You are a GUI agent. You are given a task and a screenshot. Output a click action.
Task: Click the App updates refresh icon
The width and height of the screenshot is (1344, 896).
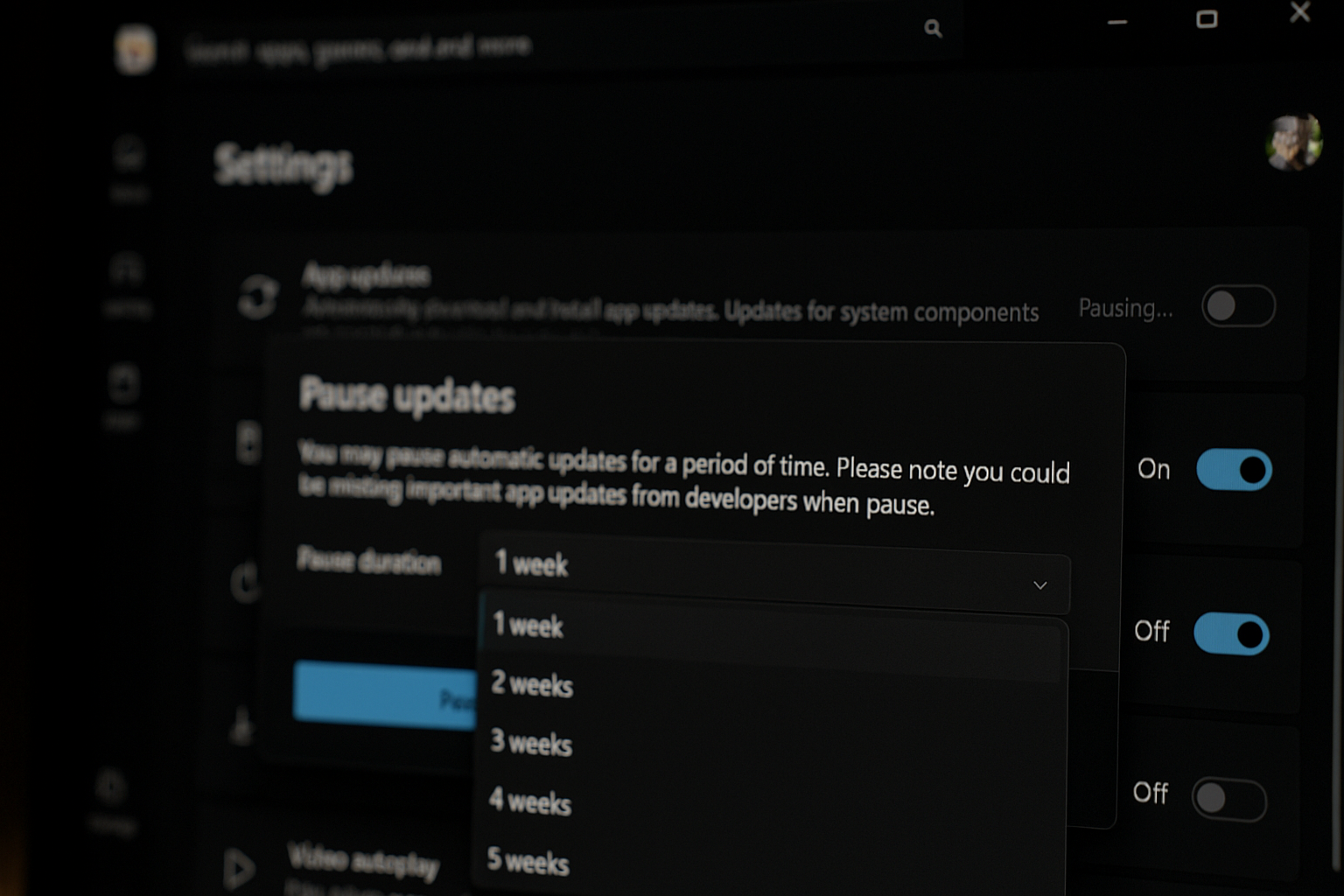point(258,297)
